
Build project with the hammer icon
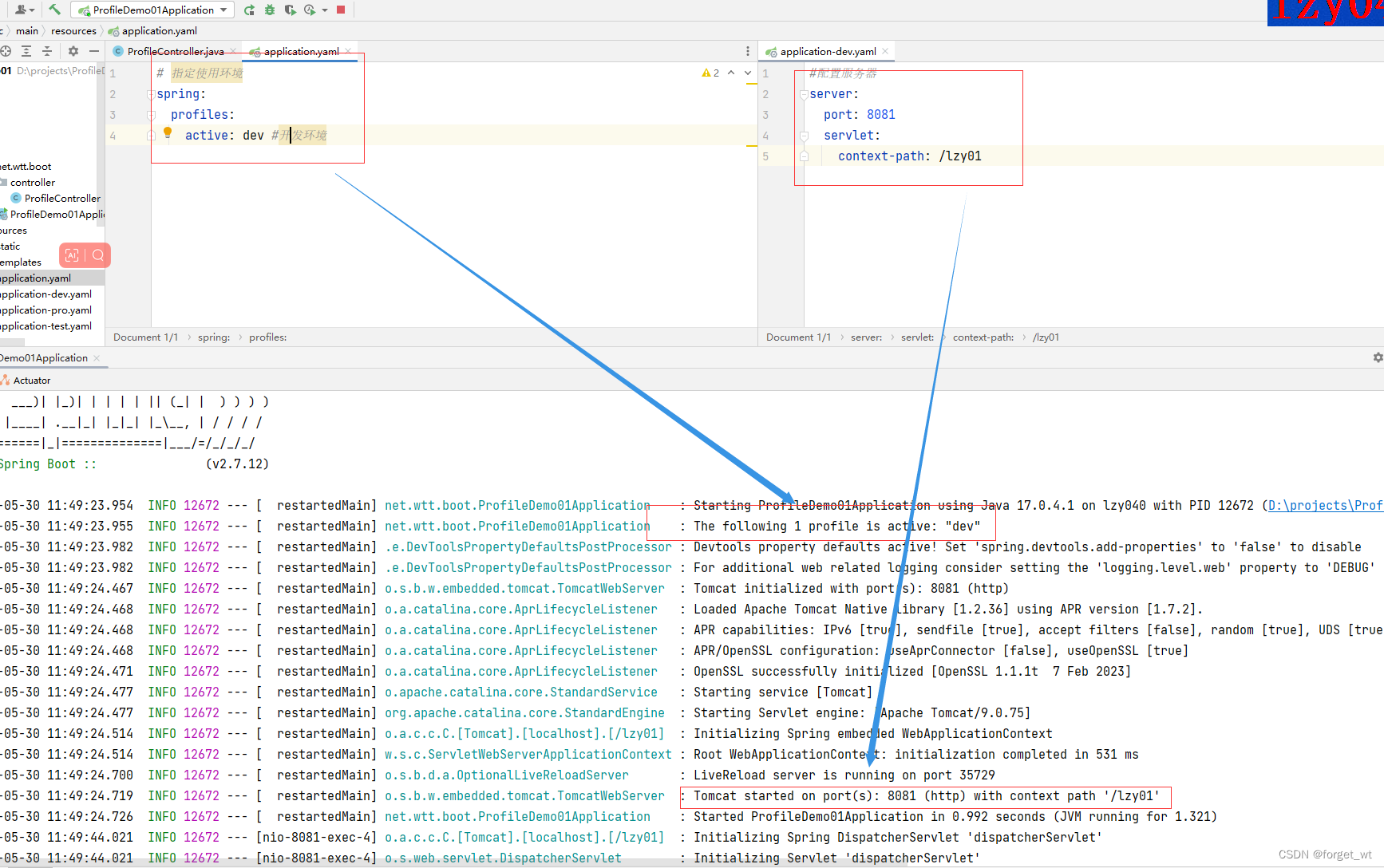pyautogui.click(x=54, y=10)
